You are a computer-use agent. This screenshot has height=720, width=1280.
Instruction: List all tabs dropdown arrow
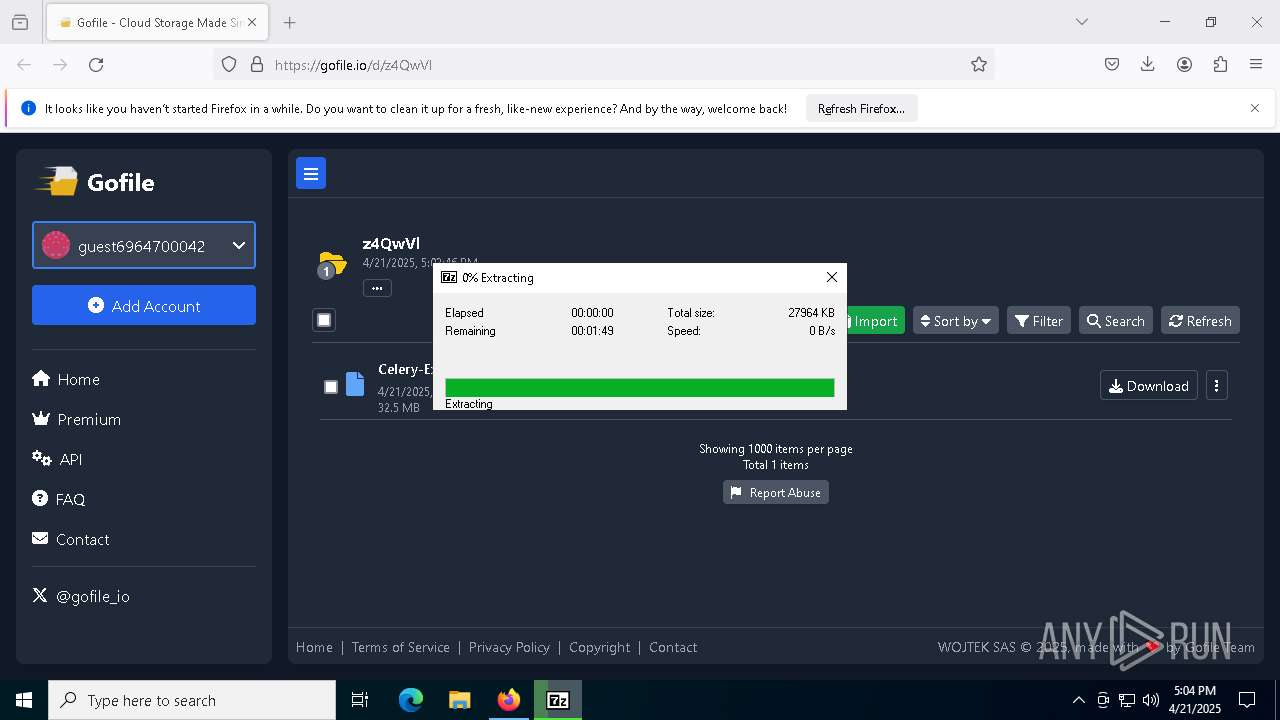point(1081,22)
